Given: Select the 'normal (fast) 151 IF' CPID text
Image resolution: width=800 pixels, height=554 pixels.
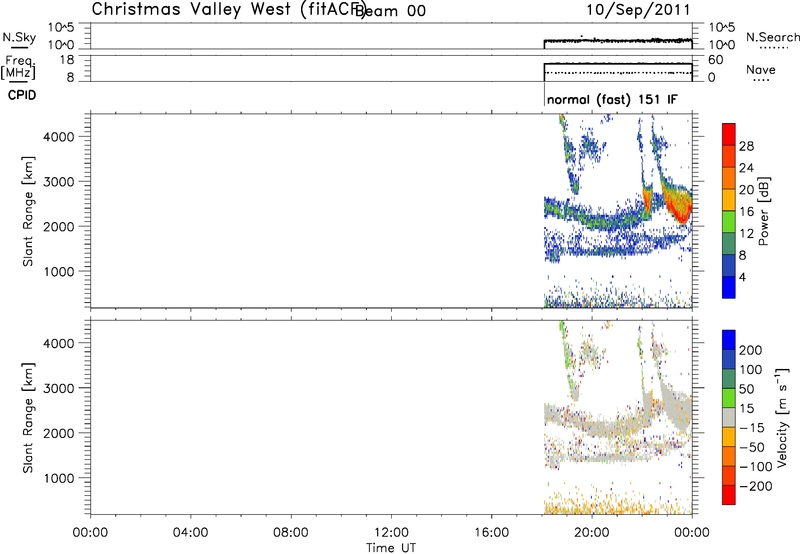Looking at the screenshot, I should pos(612,99).
